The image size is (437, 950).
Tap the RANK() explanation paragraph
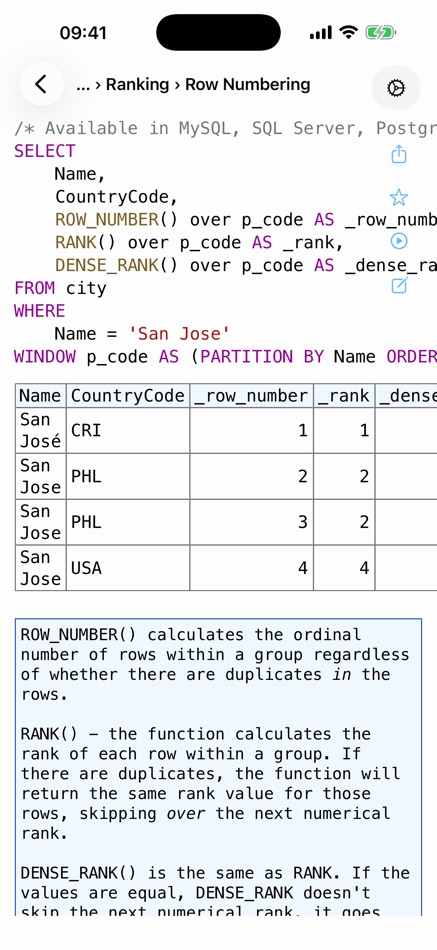[211, 783]
